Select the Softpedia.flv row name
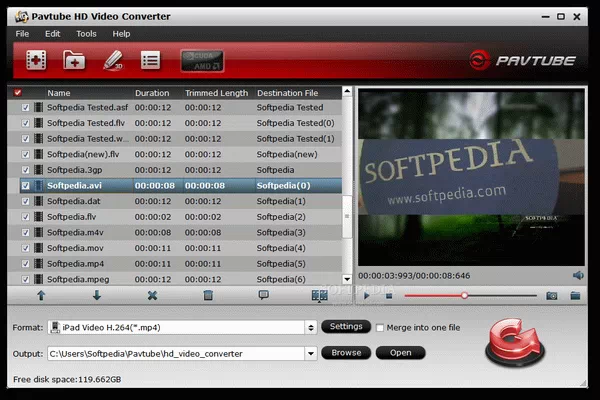Screen dimensions: 600x400 72,217
